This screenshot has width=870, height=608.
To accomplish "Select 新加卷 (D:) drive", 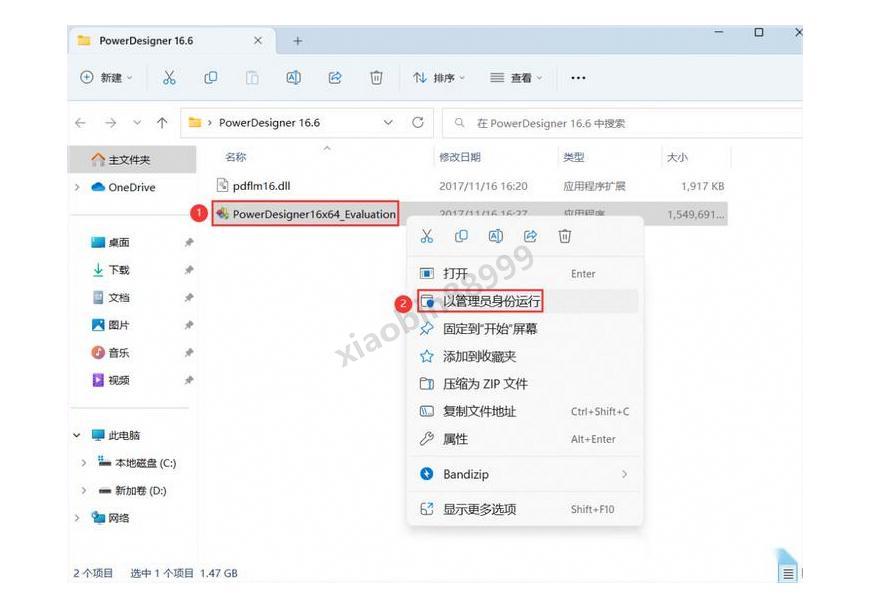I will pos(132,490).
